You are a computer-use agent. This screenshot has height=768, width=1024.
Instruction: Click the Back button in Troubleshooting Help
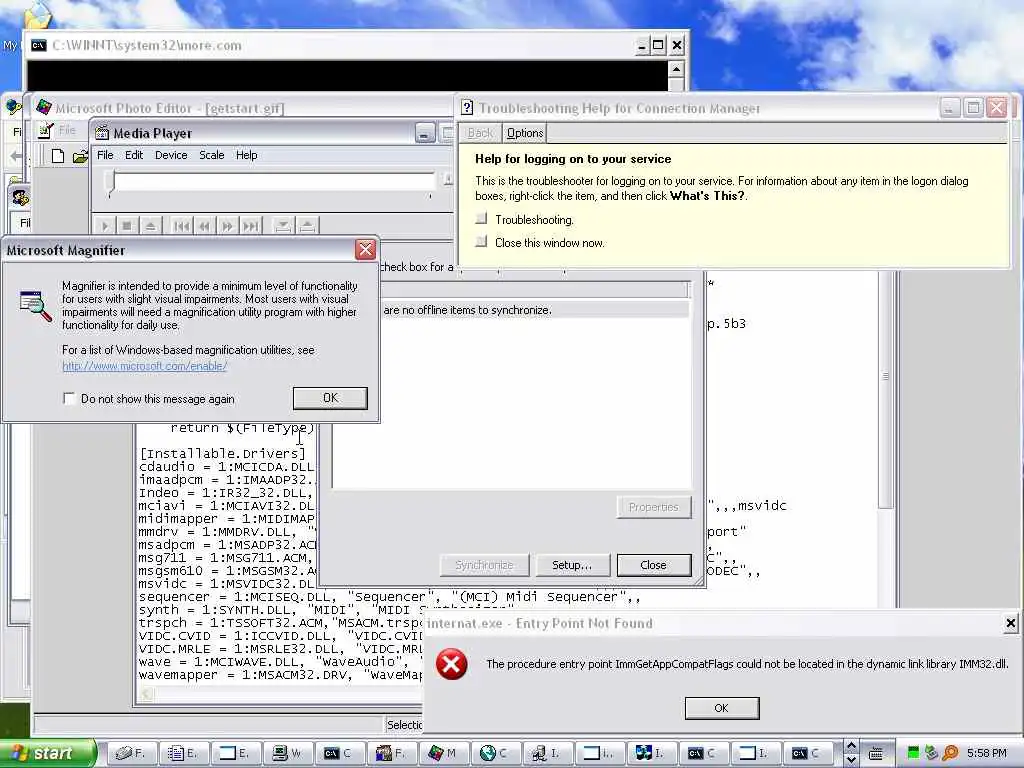[x=480, y=133]
